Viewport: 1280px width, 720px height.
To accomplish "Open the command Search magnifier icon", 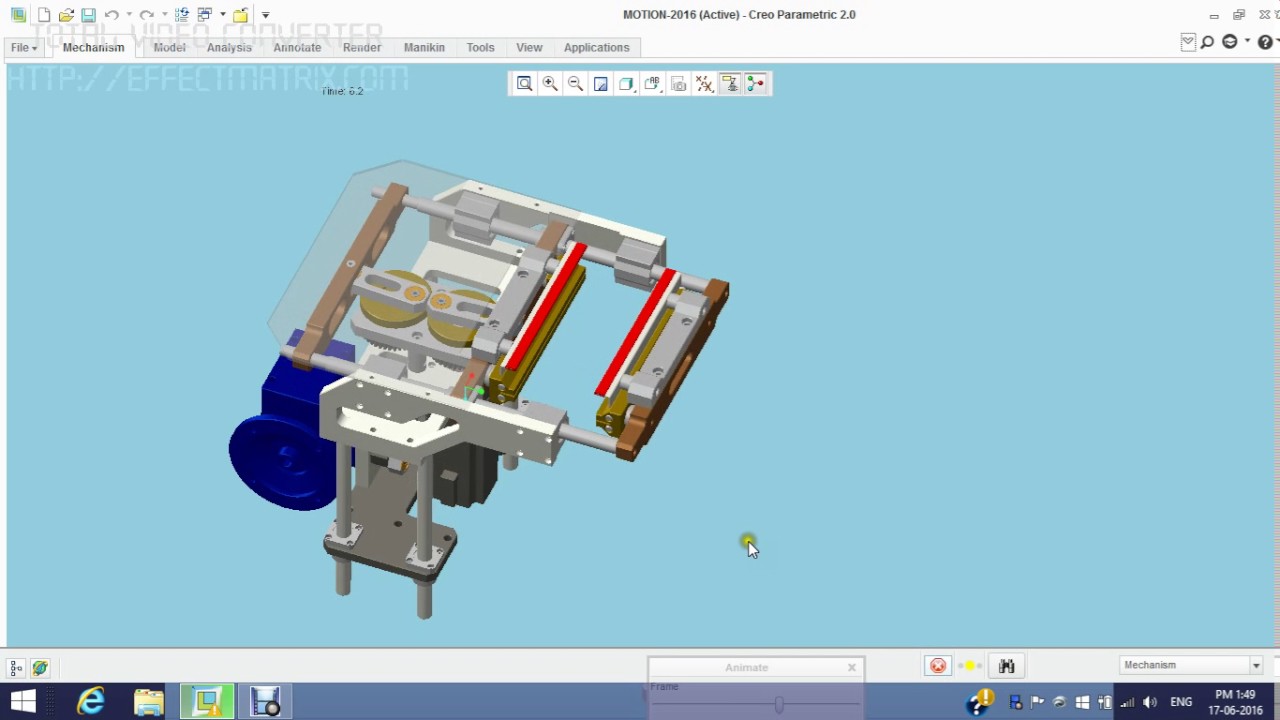I will (x=1207, y=42).
